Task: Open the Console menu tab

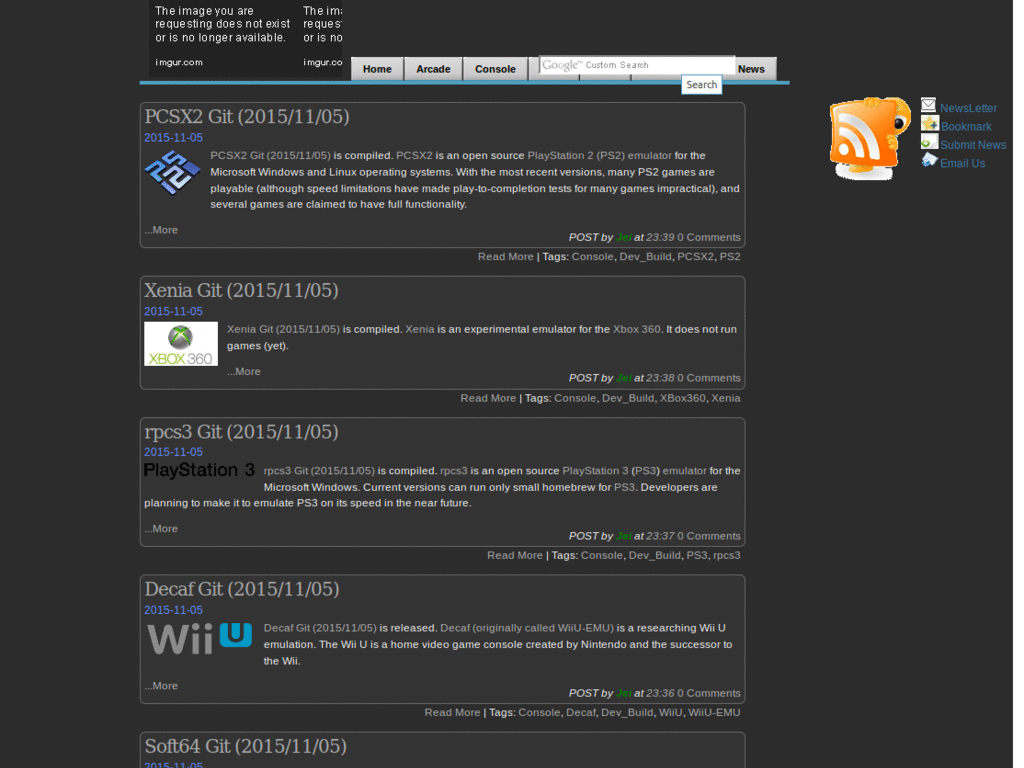Action: [495, 69]
